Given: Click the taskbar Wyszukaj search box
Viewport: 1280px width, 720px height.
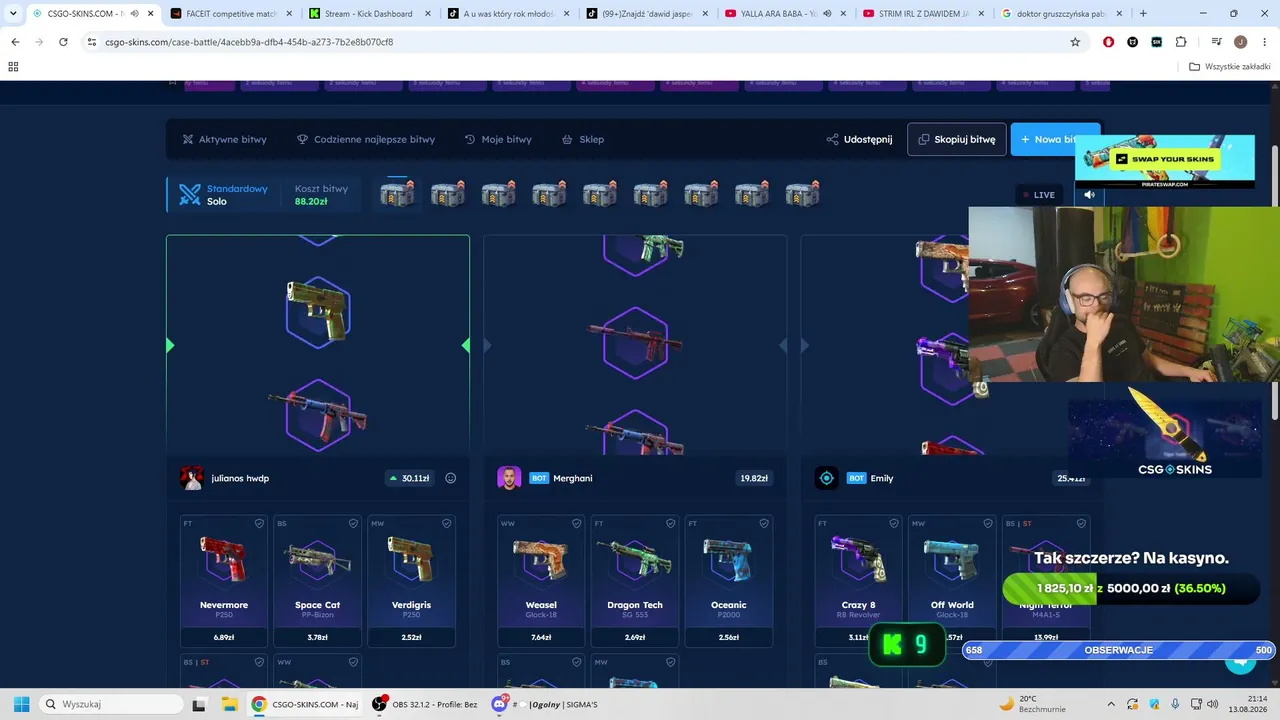Looking at the screenshot, I should coord(110,704).
